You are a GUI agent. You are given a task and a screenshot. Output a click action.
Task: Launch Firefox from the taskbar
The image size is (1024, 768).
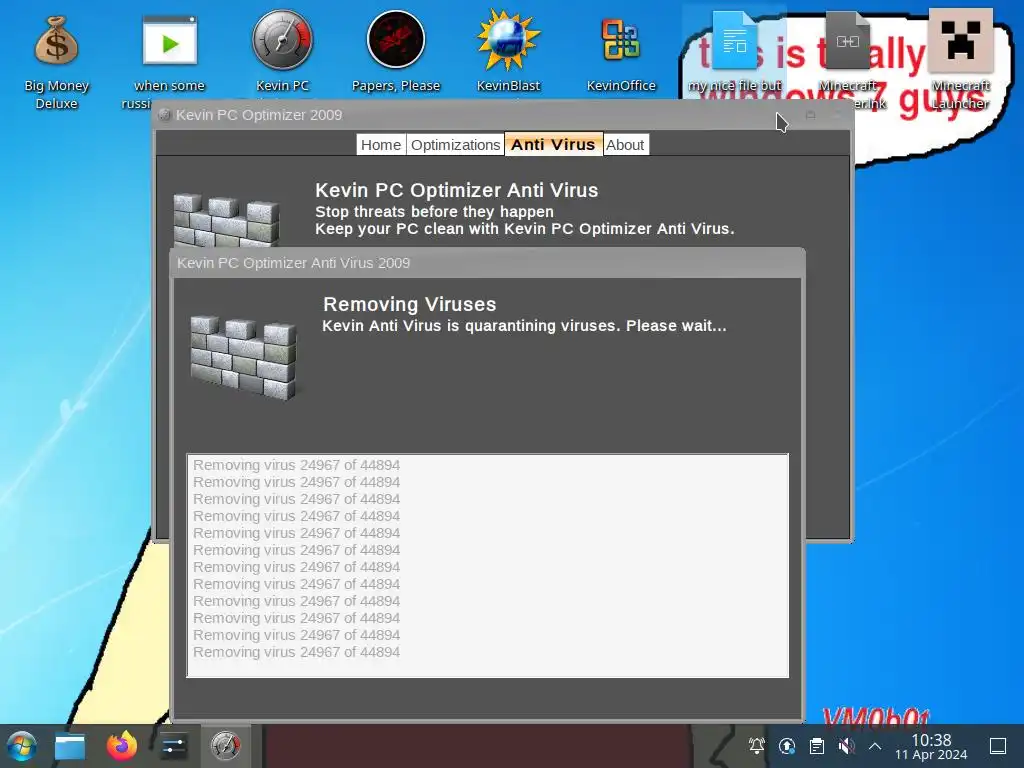coord(122,746)
